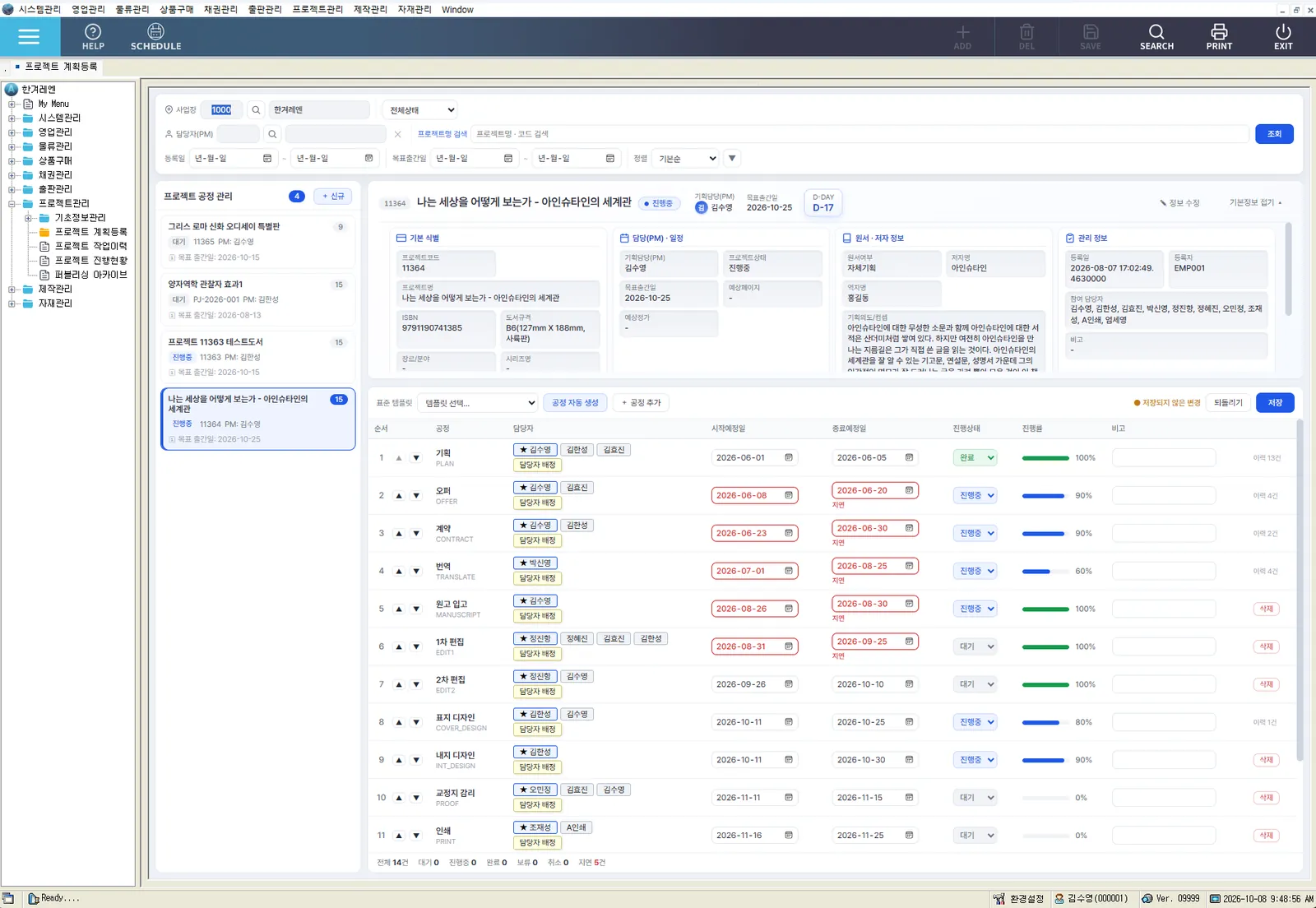The image size is (1316, 908).
Task: Click the blue 저장 button
Action: tap(1275, 403)
